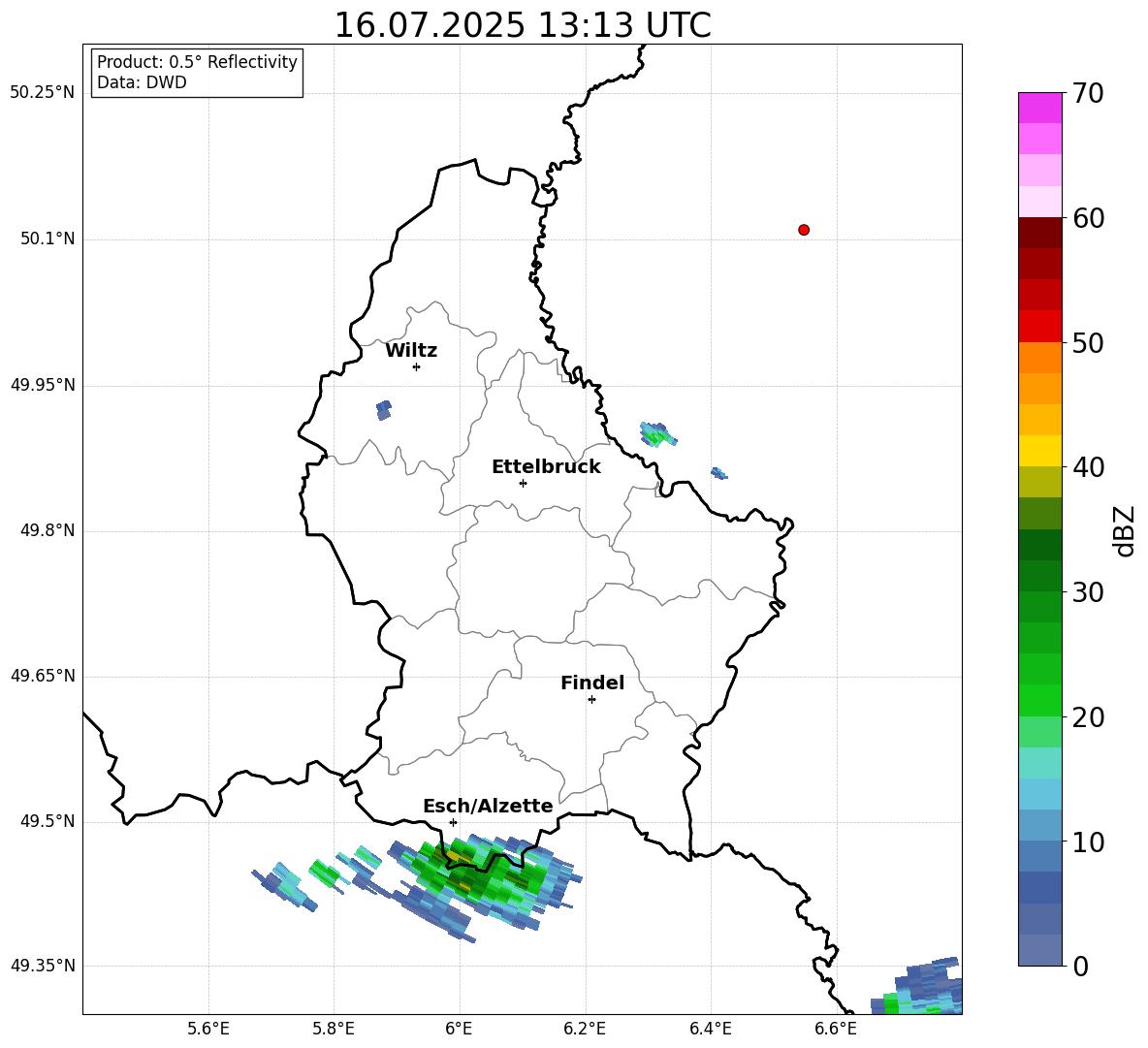Click the Wiltz city label
The height and width of the screenshot is (1048, 1148).
[411, 351]
